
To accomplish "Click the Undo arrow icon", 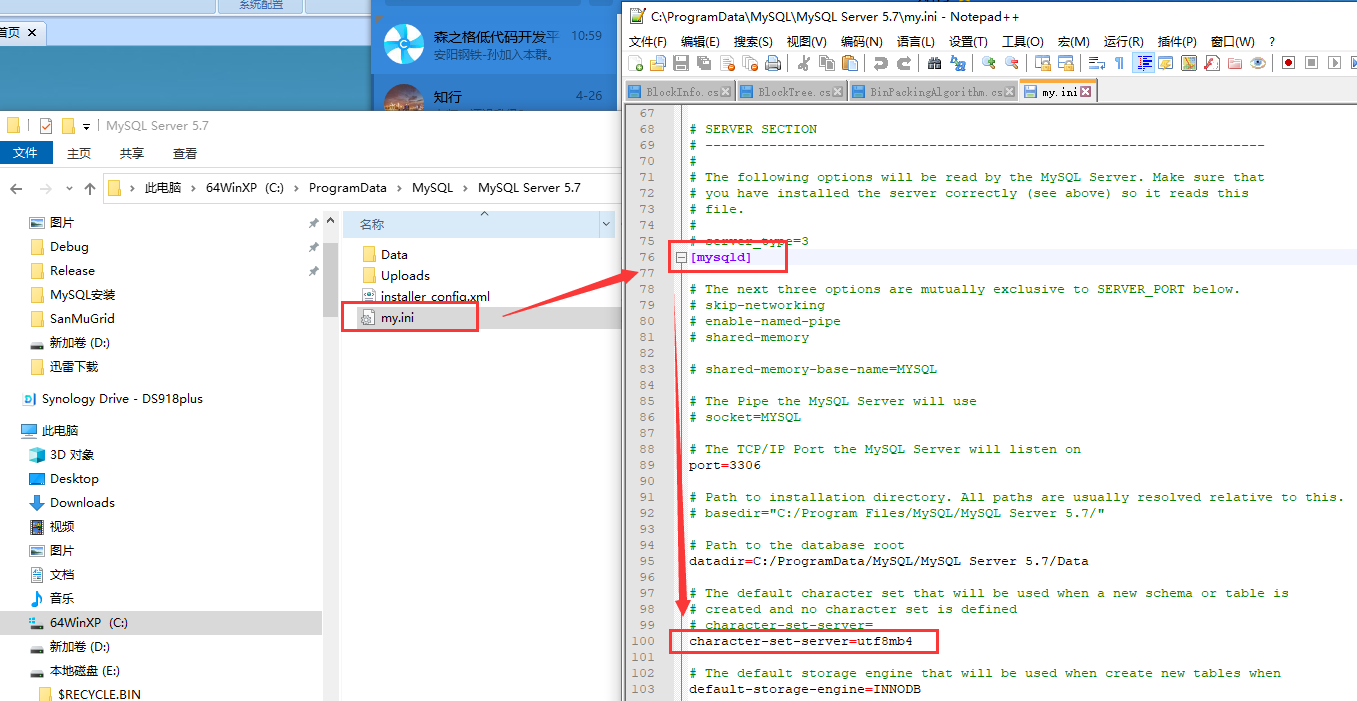I will tap(880, 63).
